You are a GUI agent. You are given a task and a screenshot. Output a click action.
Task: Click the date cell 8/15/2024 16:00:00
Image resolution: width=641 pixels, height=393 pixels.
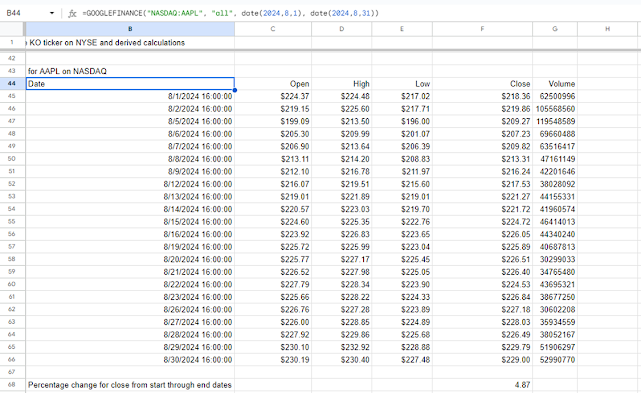tap(130, 222)
